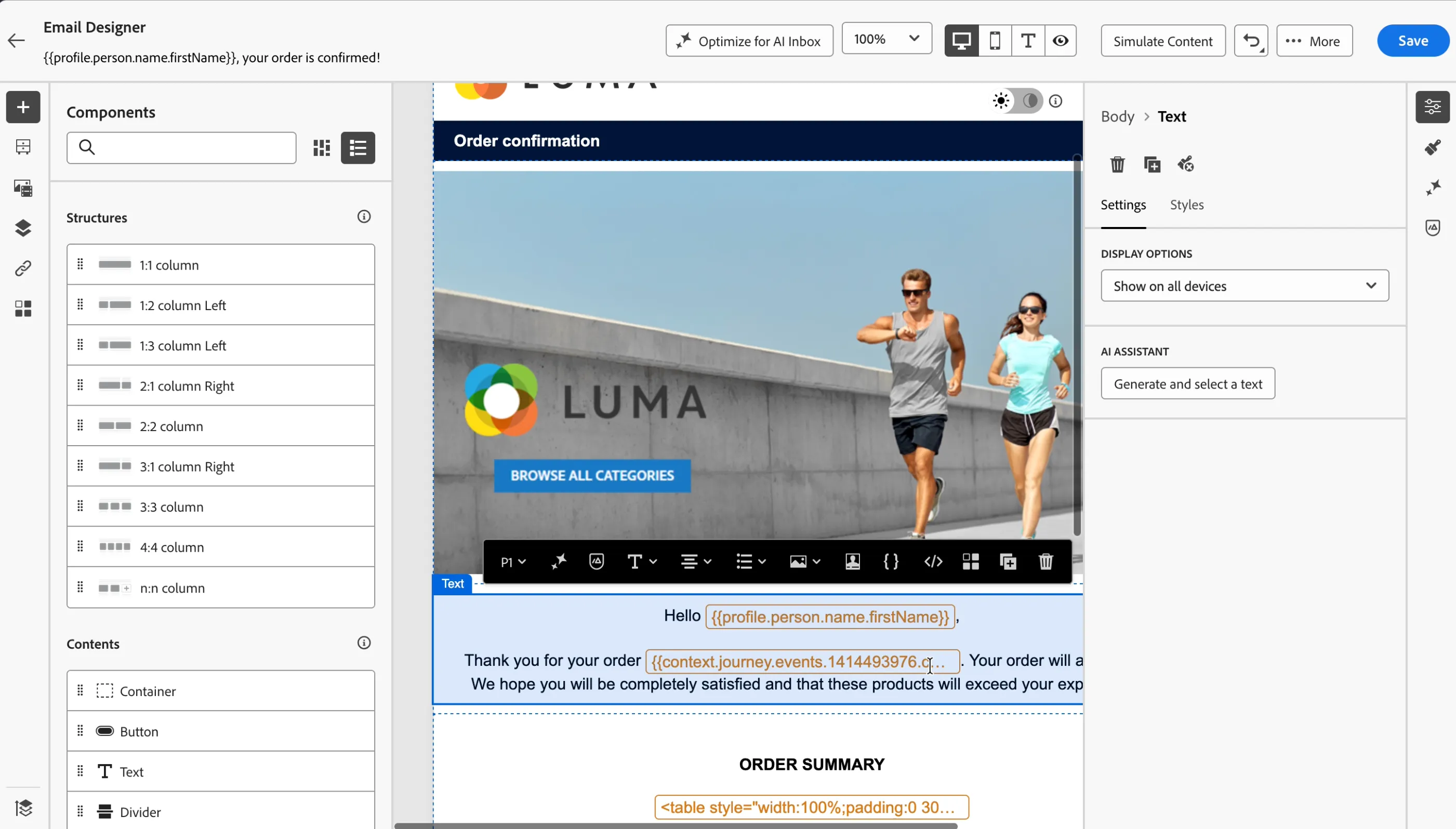Image resolution: width=1456 pixels, height=829 pixels.
Task: Open the asset picker sidebar icon
Action: [x=23, y=188]
